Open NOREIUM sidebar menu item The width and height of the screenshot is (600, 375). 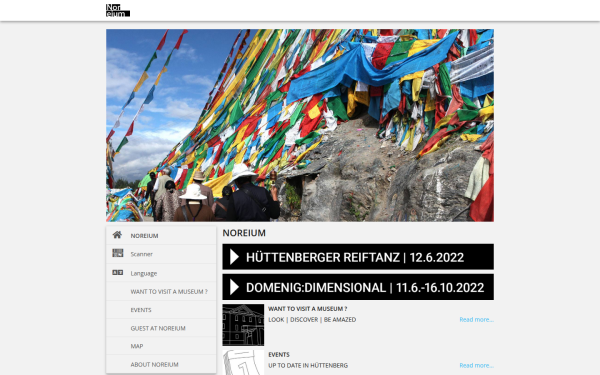[x=161, y=235]
